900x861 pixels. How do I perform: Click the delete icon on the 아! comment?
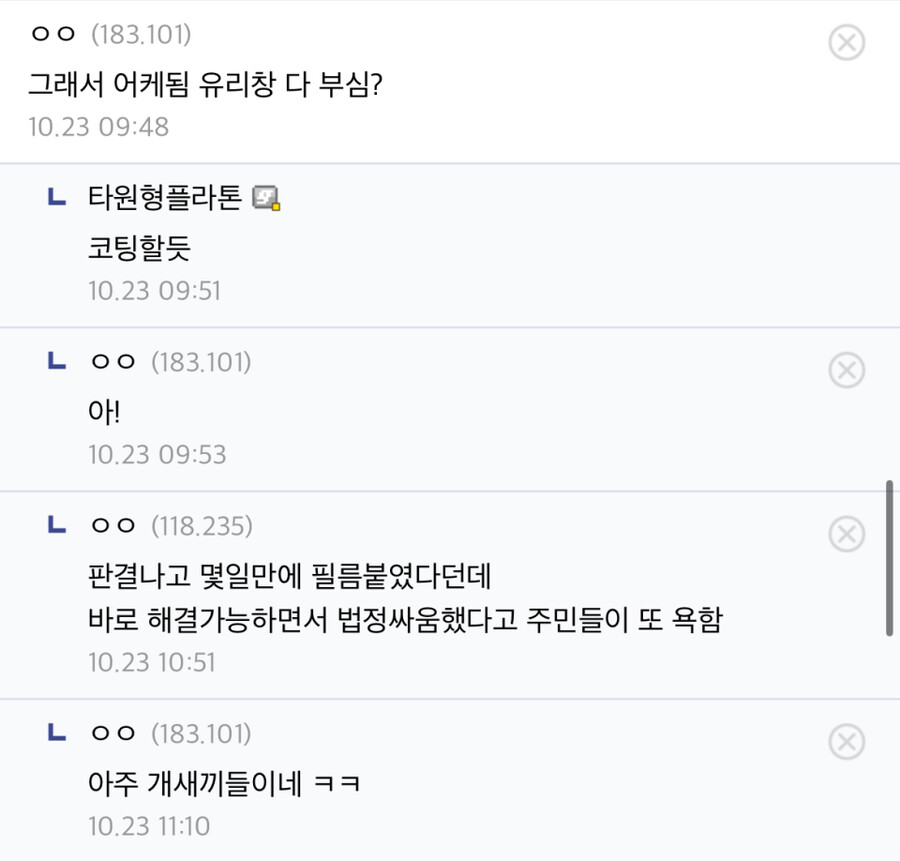[x=847, y=370]
